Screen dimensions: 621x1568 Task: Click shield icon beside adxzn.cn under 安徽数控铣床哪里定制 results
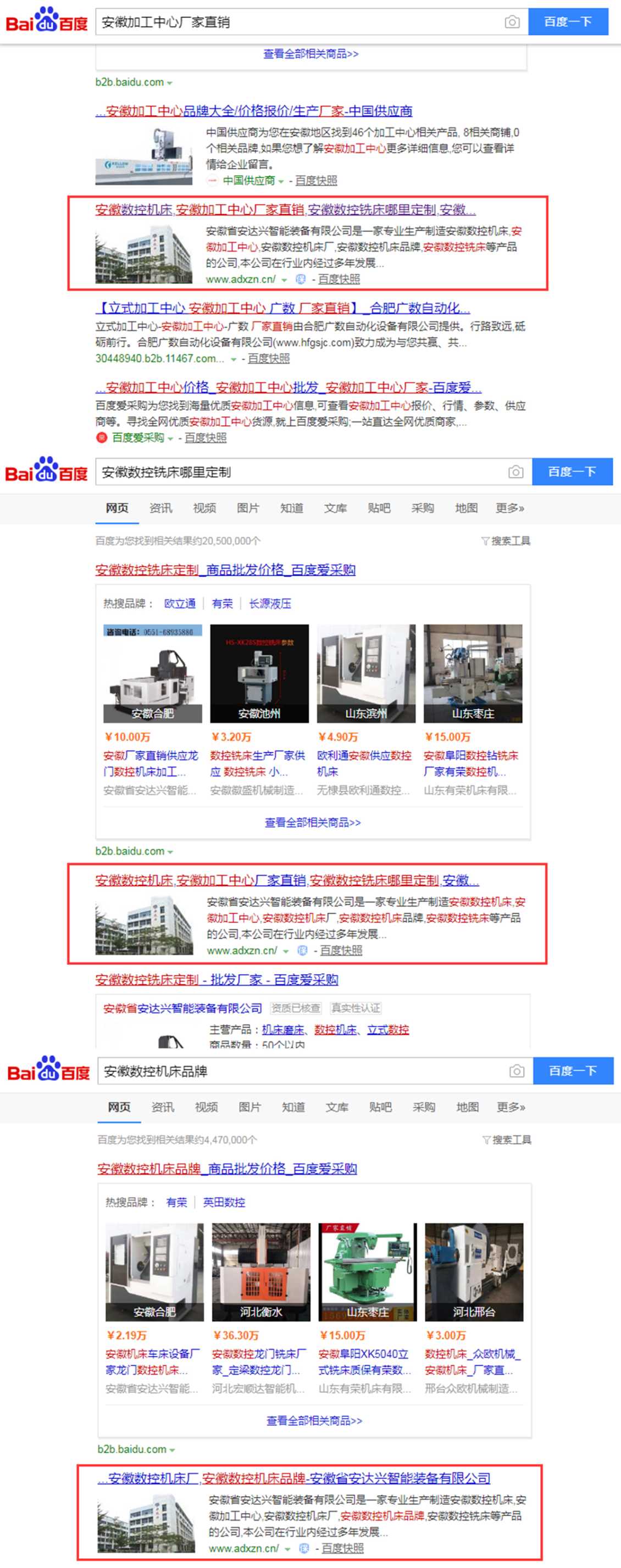(x=302, y=950)
